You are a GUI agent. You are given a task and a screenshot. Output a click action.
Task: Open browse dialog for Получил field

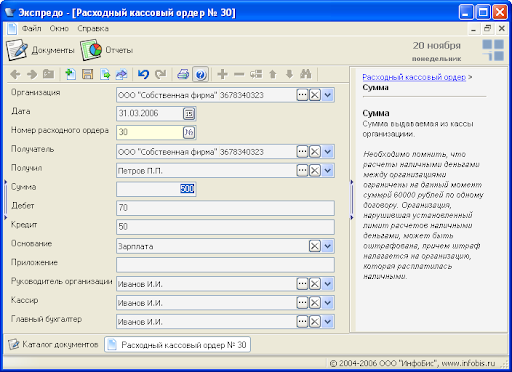[302, 171]
